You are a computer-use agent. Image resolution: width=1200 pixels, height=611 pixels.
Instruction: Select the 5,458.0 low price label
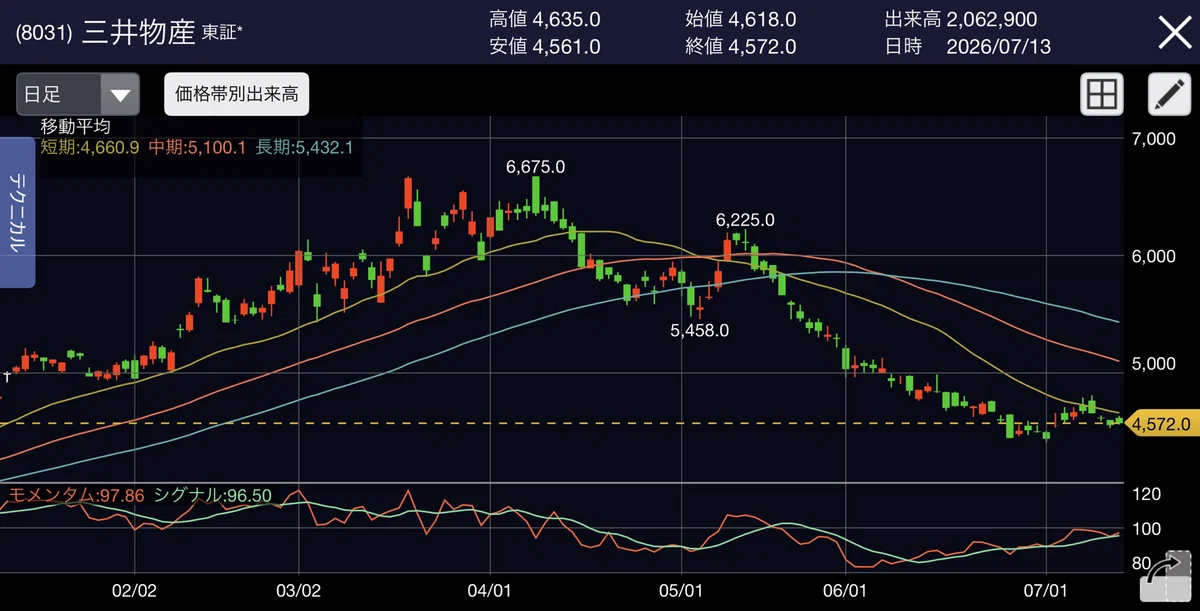coord(699,330)
